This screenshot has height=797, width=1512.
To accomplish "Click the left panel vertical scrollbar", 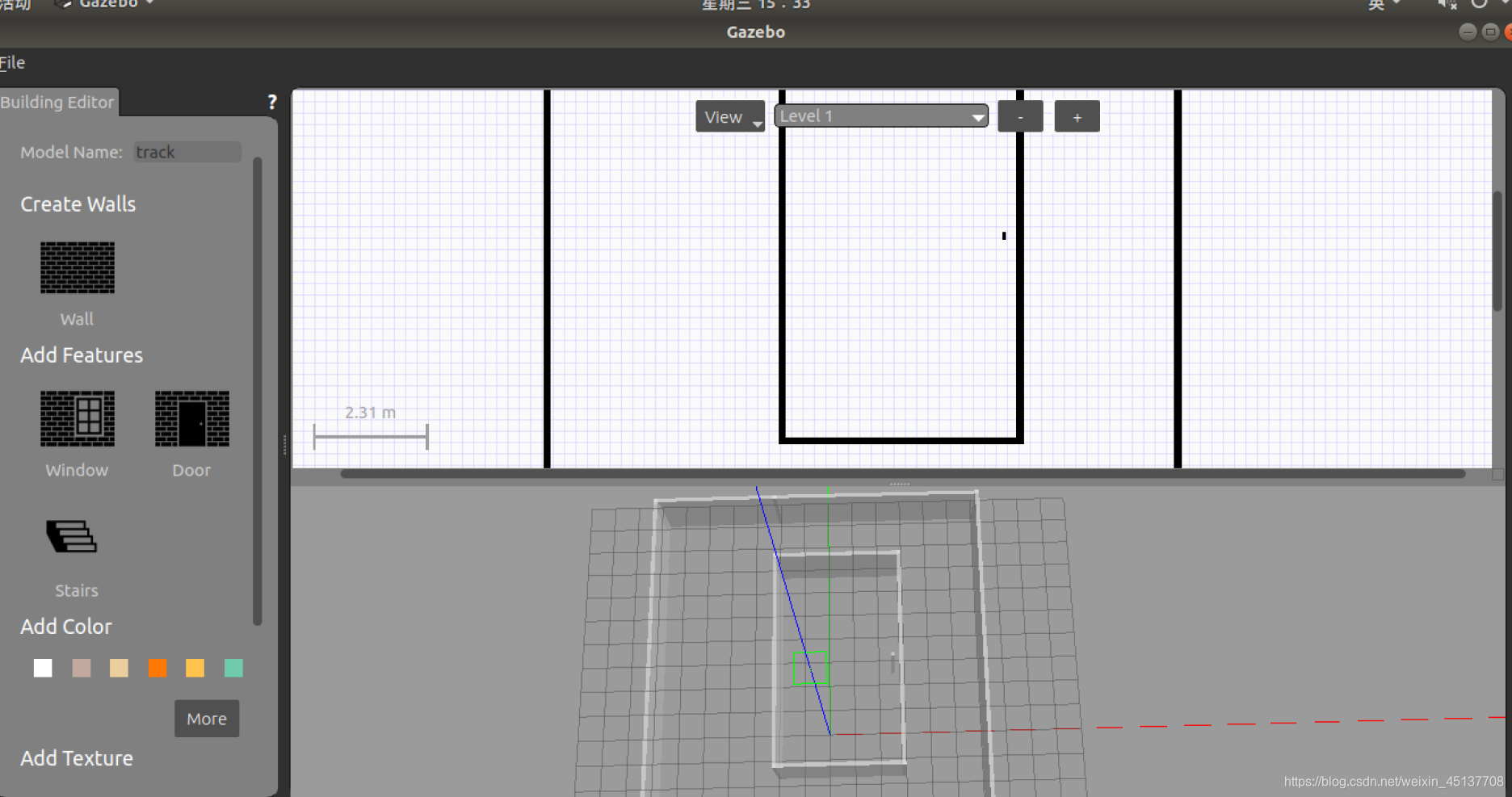I will pyautogui.click(x=257, y=392).
